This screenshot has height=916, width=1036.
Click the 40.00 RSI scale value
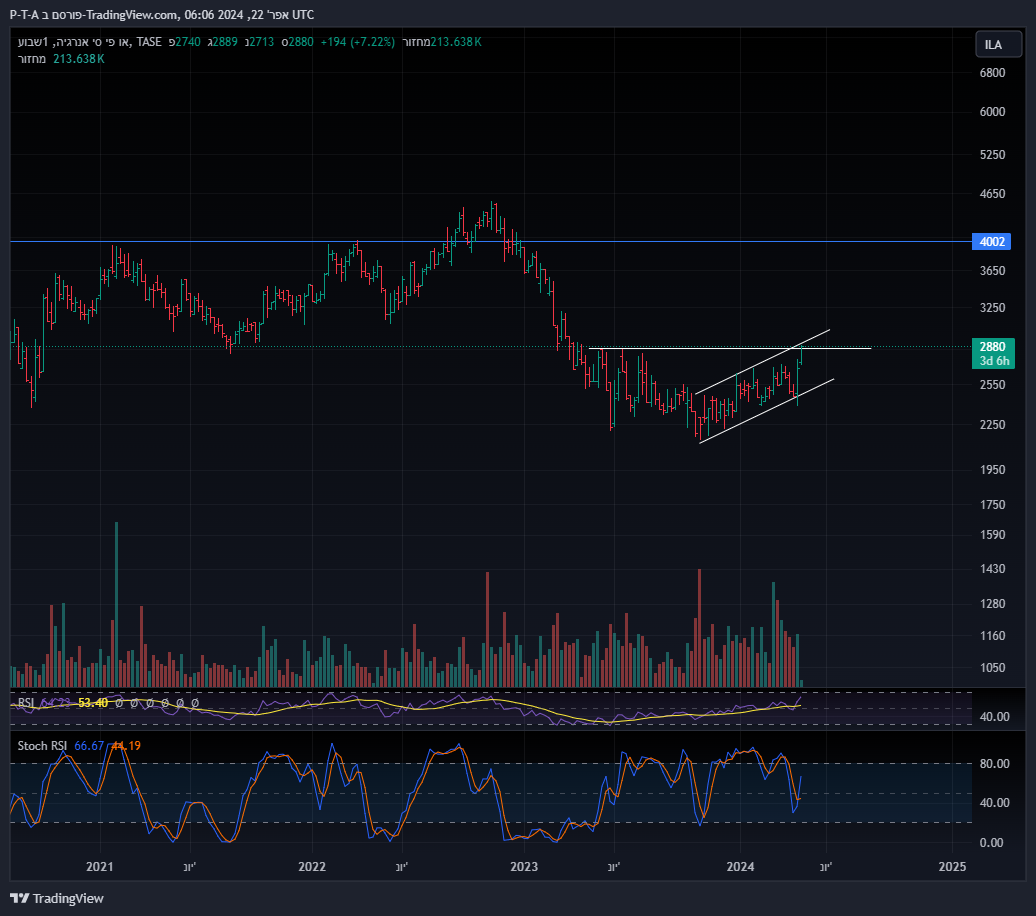pyautogui.click(x=992, y=717)
